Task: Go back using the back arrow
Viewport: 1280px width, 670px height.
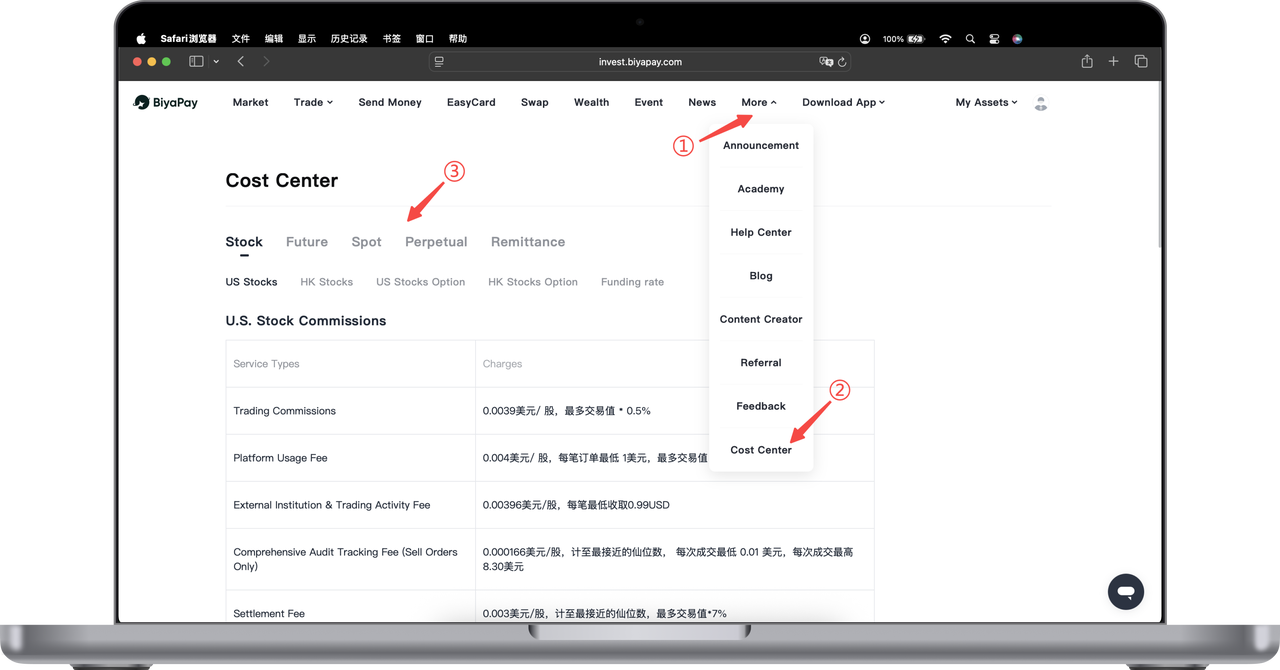Action: coord(241,62)
